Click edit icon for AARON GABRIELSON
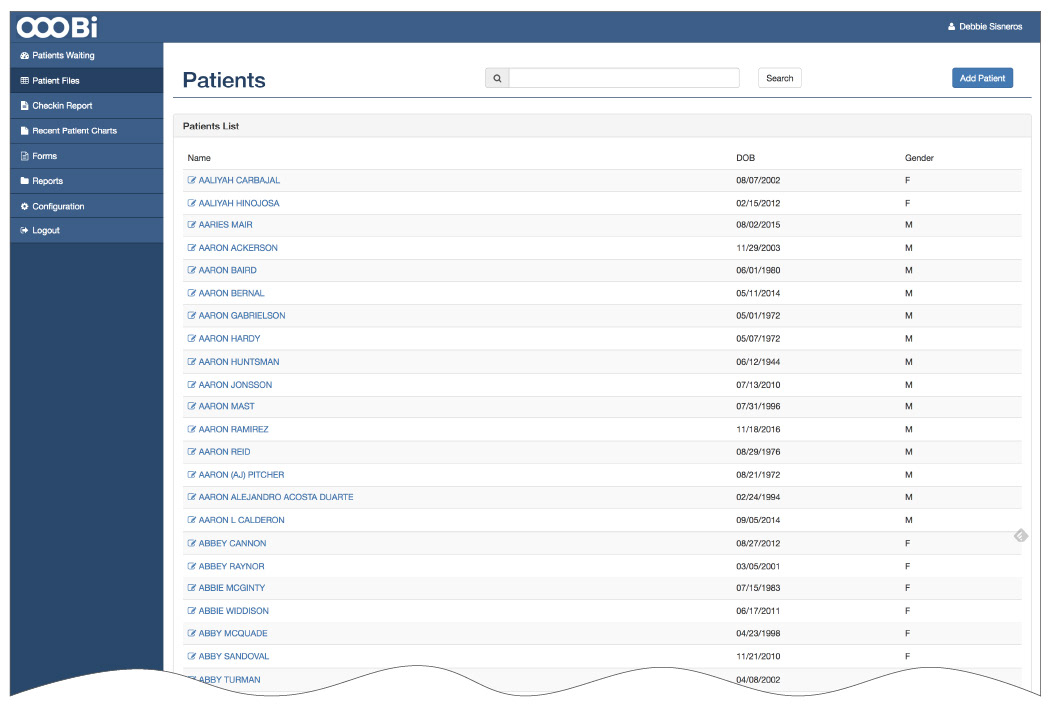The height and width of the screenshot is (710, 1051). point(192,316)
